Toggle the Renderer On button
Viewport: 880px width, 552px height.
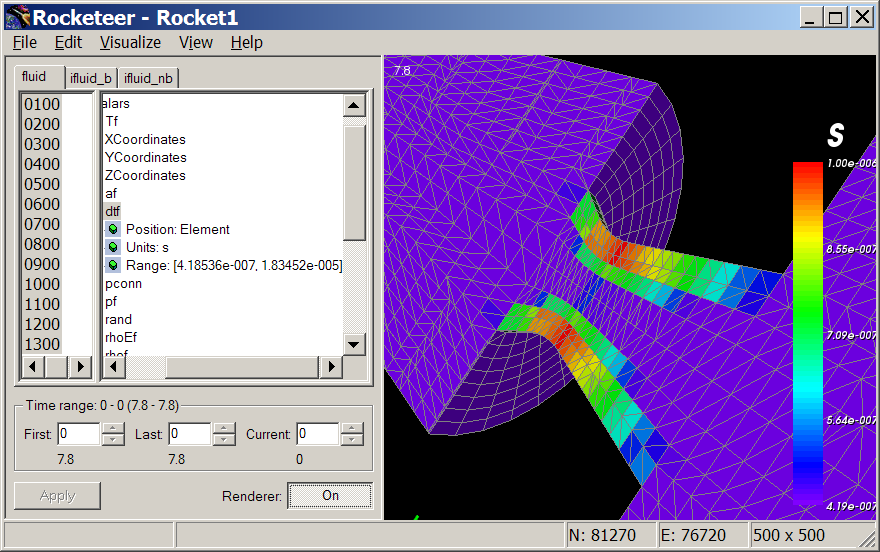coord(330,496)
